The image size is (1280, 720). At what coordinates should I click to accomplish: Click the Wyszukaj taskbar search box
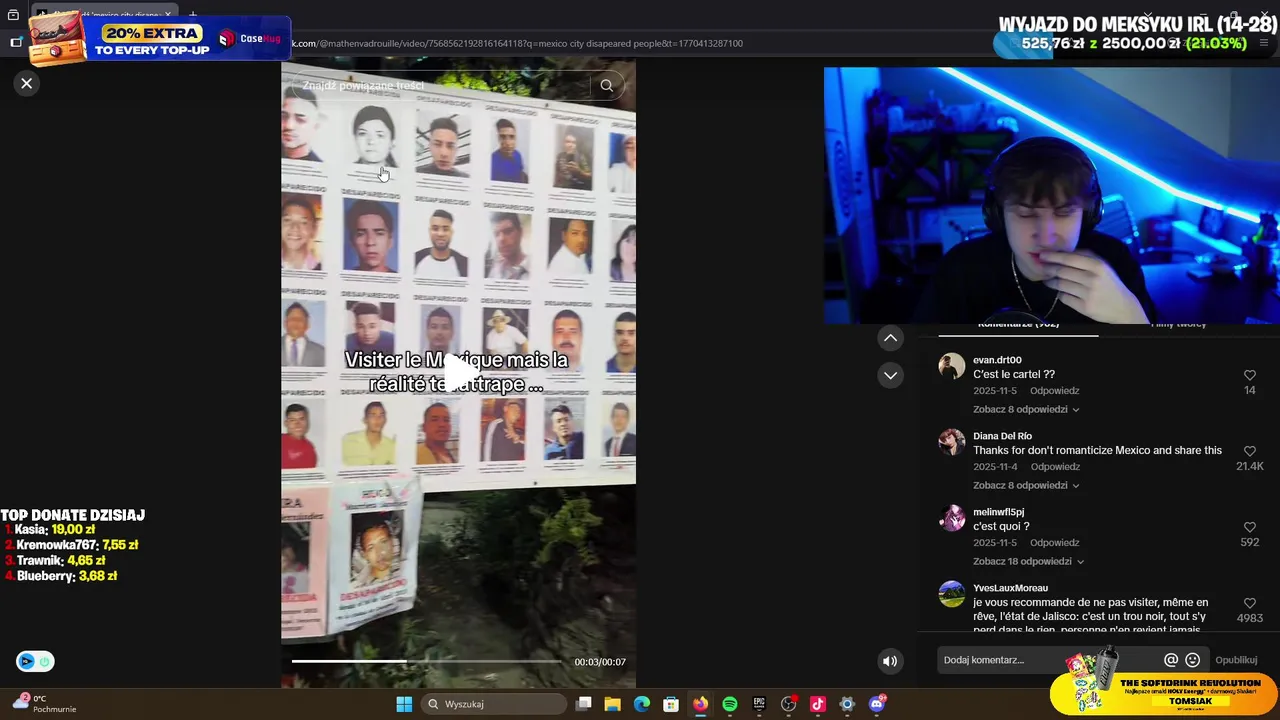[x=494, y=704]
